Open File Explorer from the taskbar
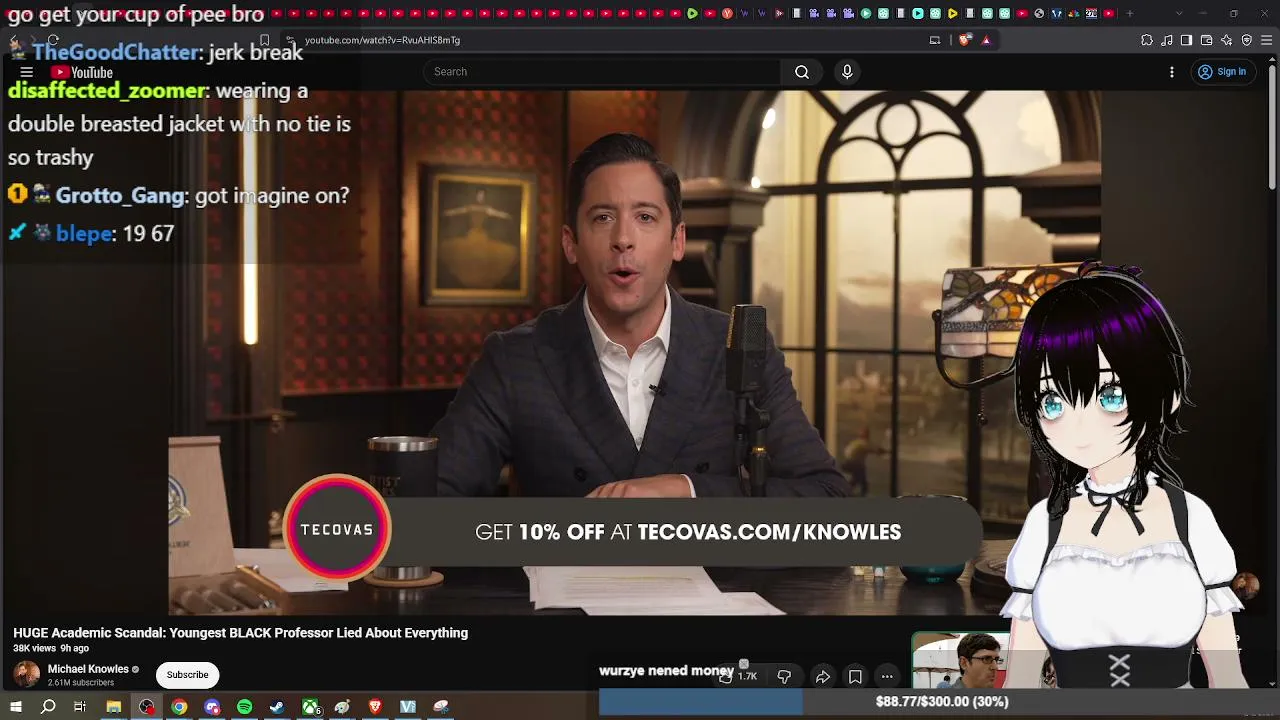This screenshot has height=720, width=1280. pos(114,707)
